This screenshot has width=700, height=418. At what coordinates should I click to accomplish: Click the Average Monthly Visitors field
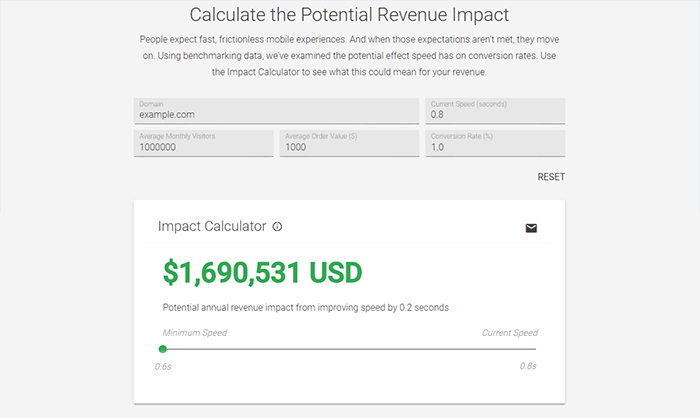click(x=204, y=143)
